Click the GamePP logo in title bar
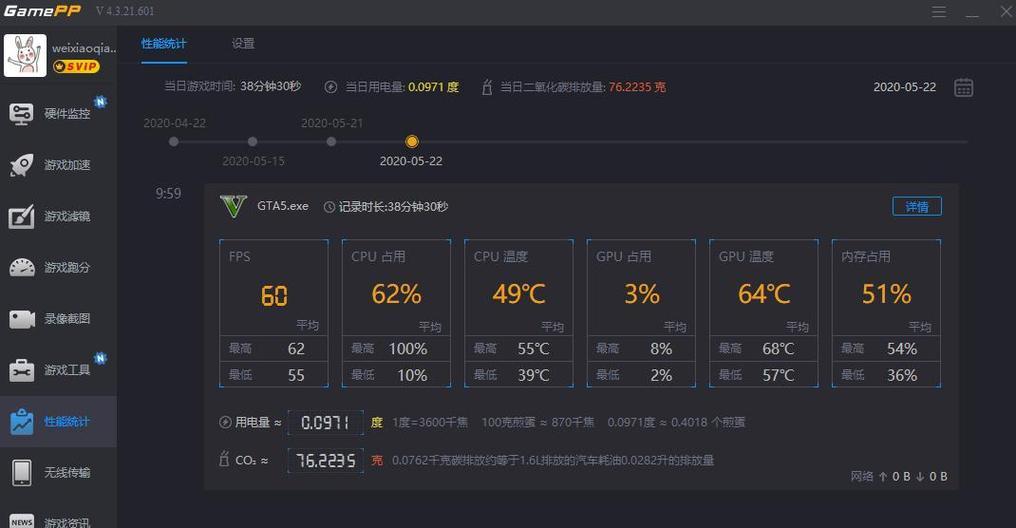This screenshot has width=1016, height=528. tap(43, 11)
